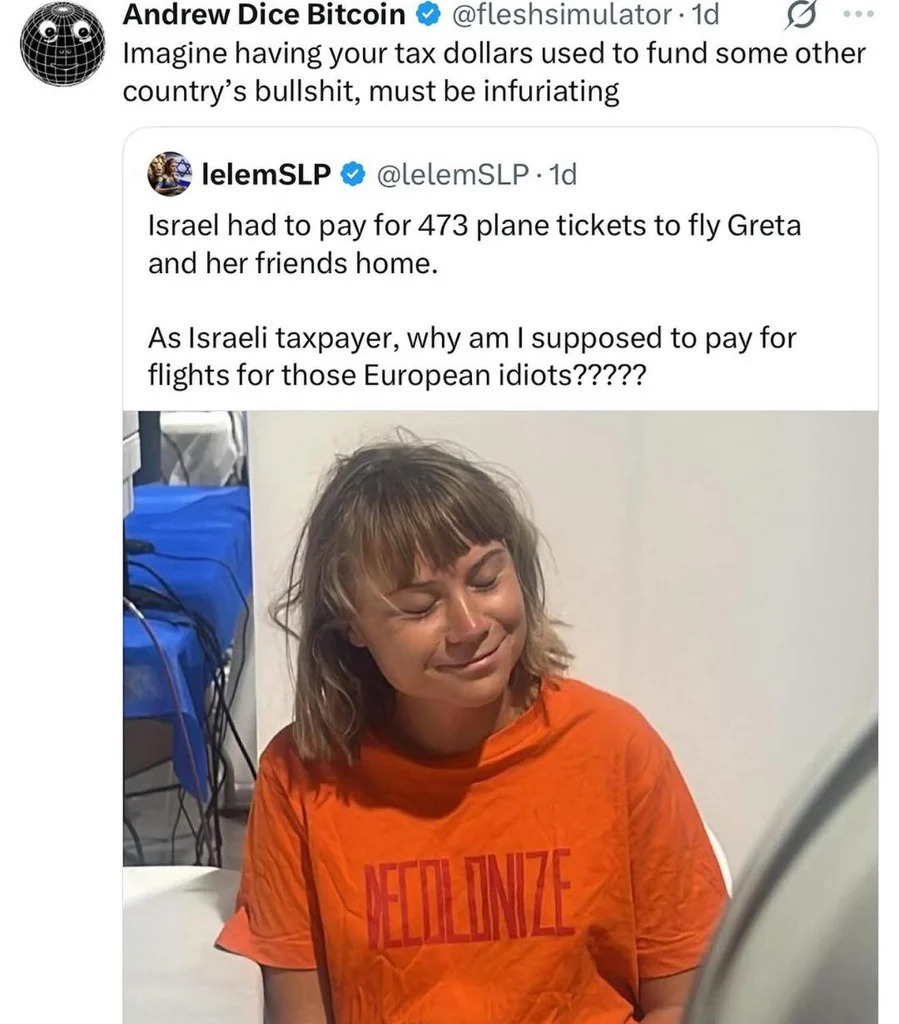Click 'and her friends home.' in quoted tweet
The width and height of the screenshot is (899, 1024).
coord(293,264)
